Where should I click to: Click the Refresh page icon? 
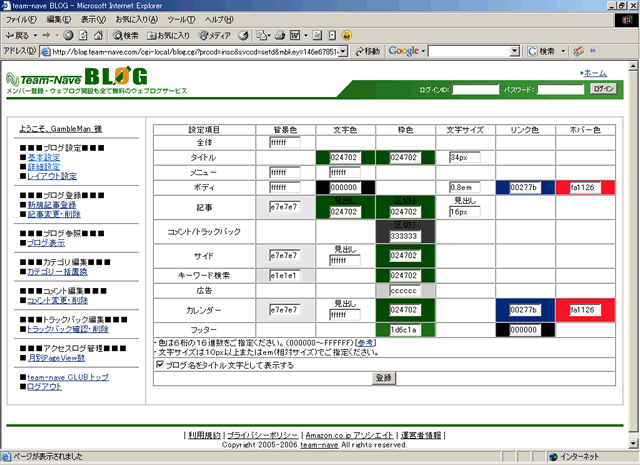coord(82,35)
